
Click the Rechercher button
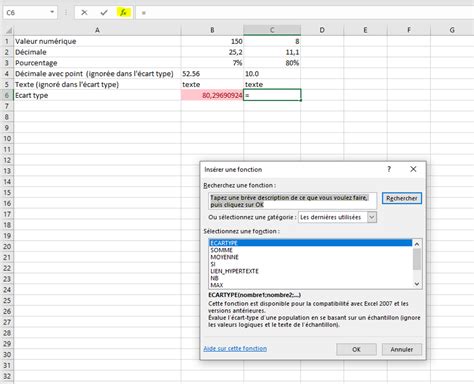pyautogui.click(x=402, y=198)
